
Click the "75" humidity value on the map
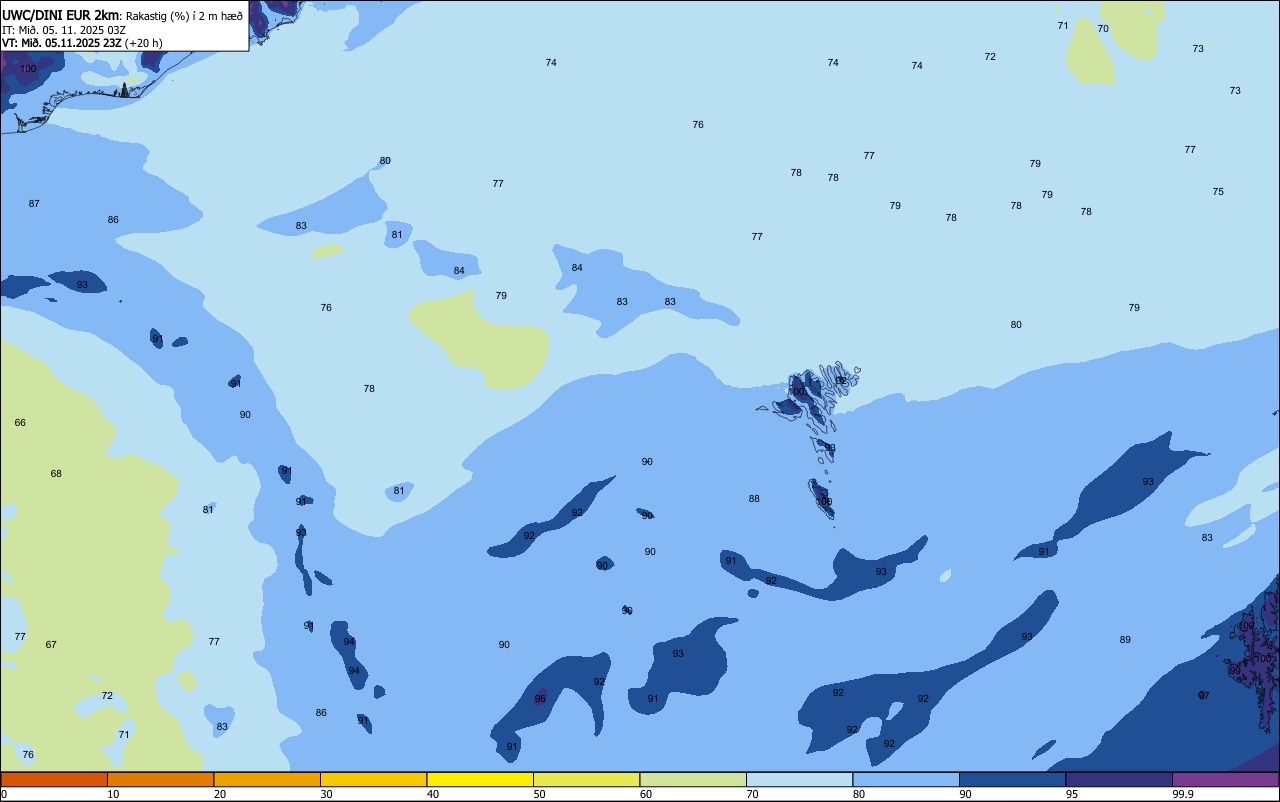pos(1218,192)
